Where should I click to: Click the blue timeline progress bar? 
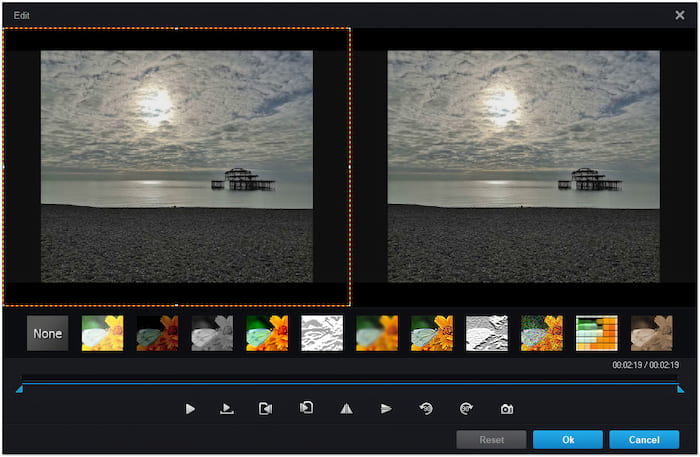point(350,384)
